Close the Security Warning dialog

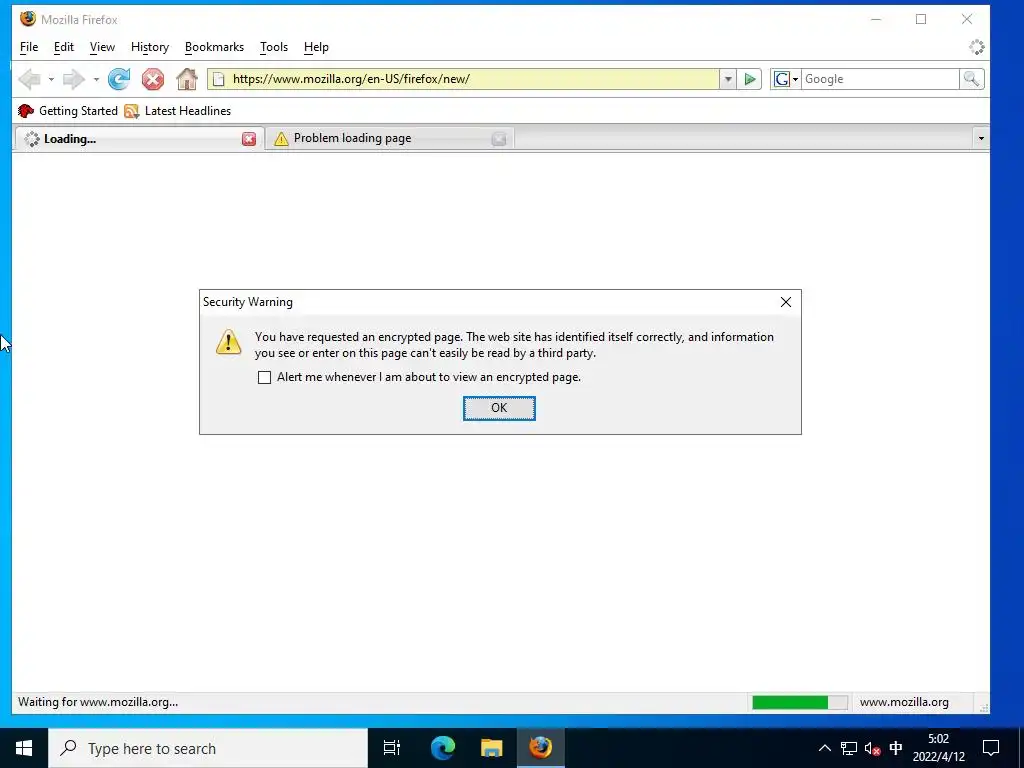click(x=786, y=302)
